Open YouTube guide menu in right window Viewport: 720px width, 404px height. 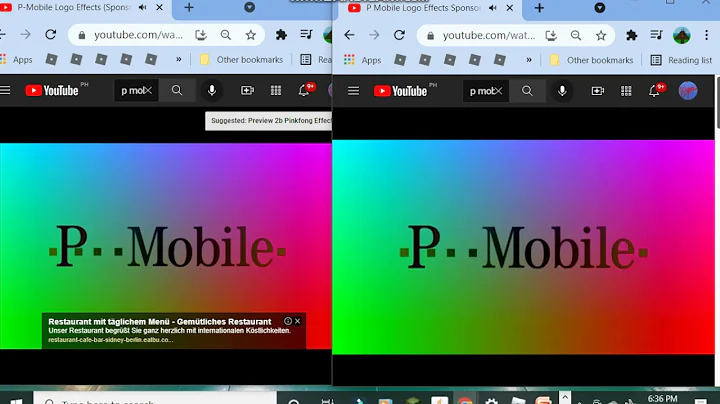(x=353, y=91)
